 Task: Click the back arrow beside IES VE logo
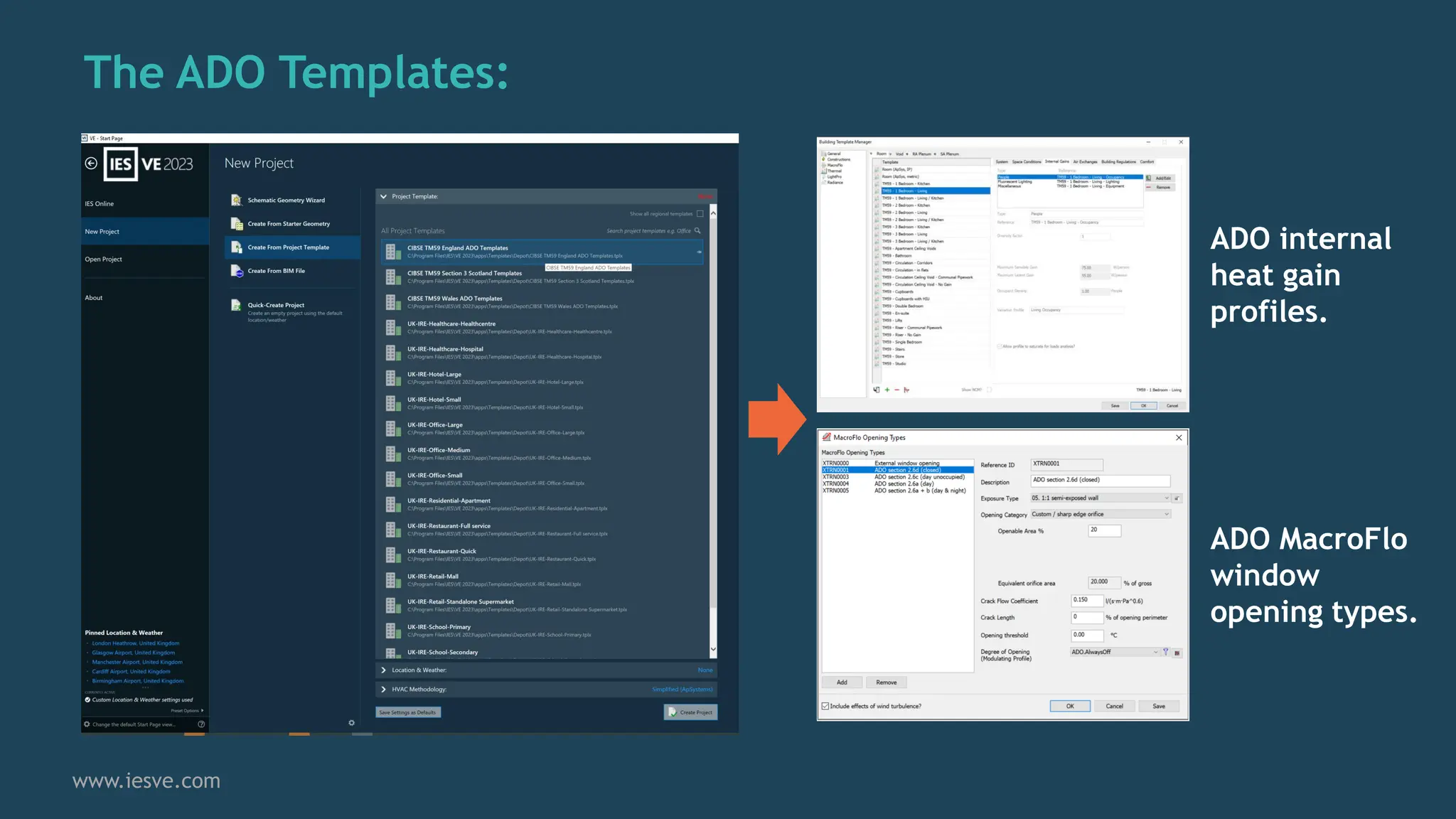[x=91, y=164]
